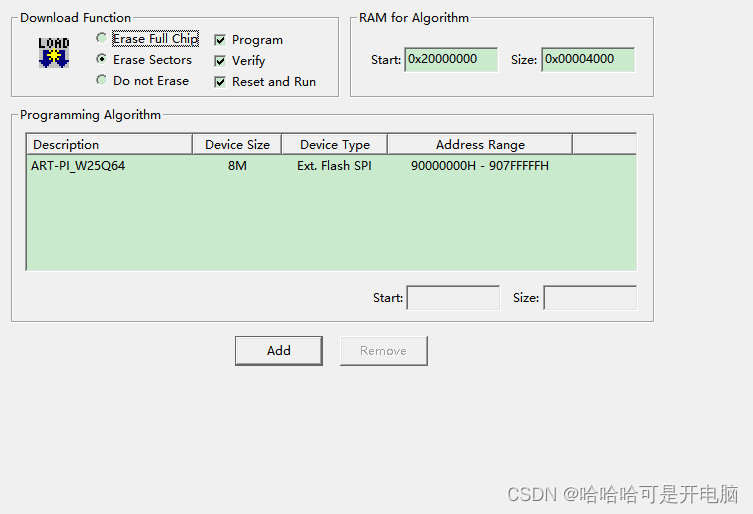Click the 90000000H - 907FFFFFH address range

coord(480,166)
